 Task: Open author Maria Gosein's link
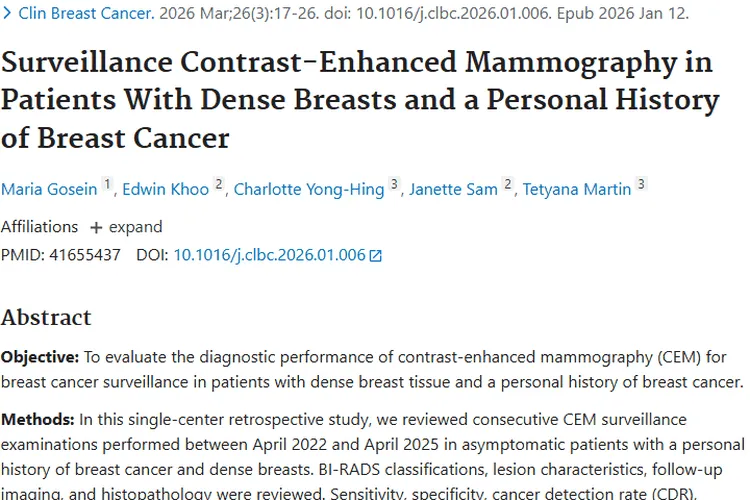click(x=49, y=189)
